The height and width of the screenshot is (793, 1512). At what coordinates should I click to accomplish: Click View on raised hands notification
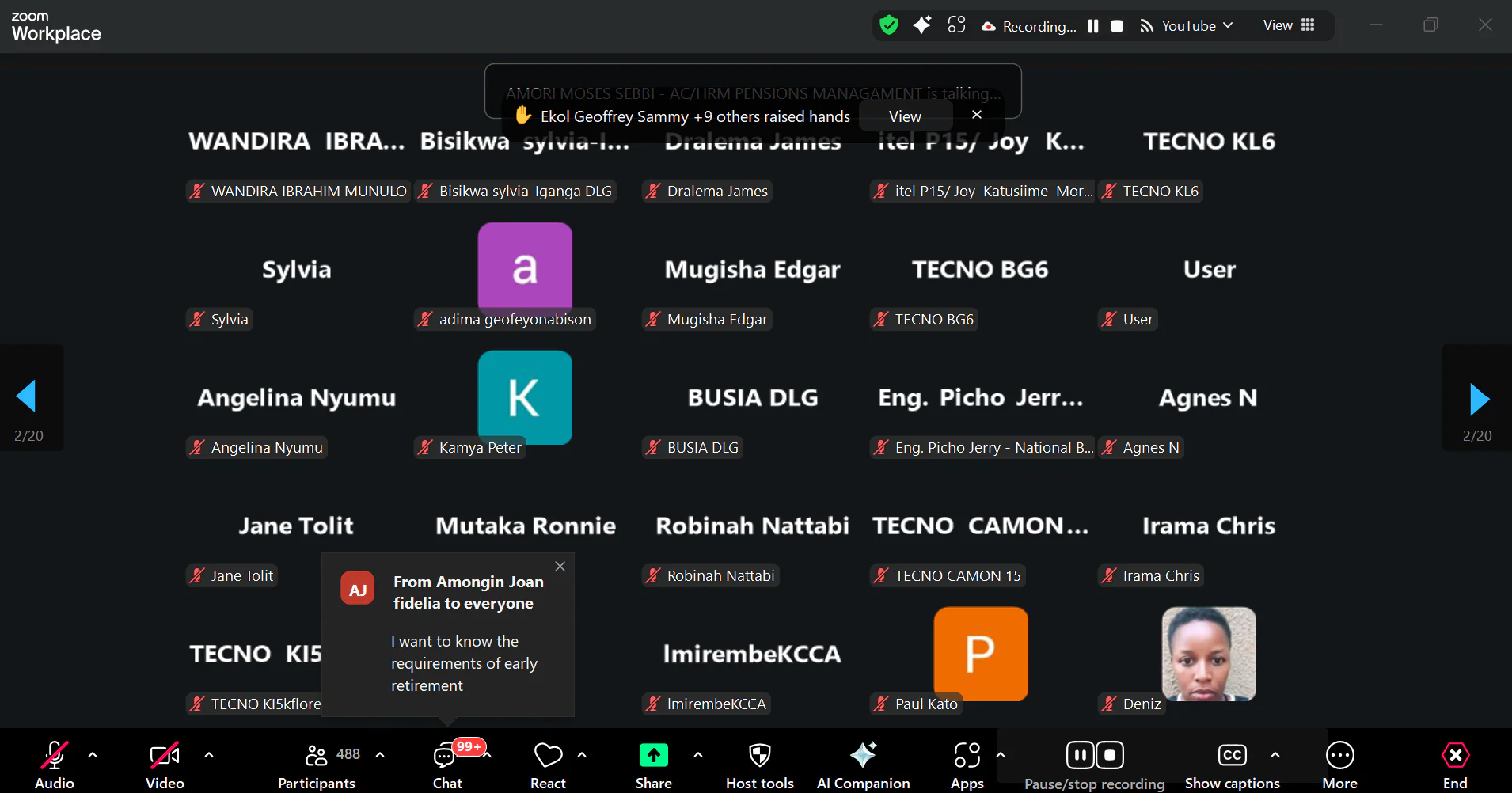[905, 116]
